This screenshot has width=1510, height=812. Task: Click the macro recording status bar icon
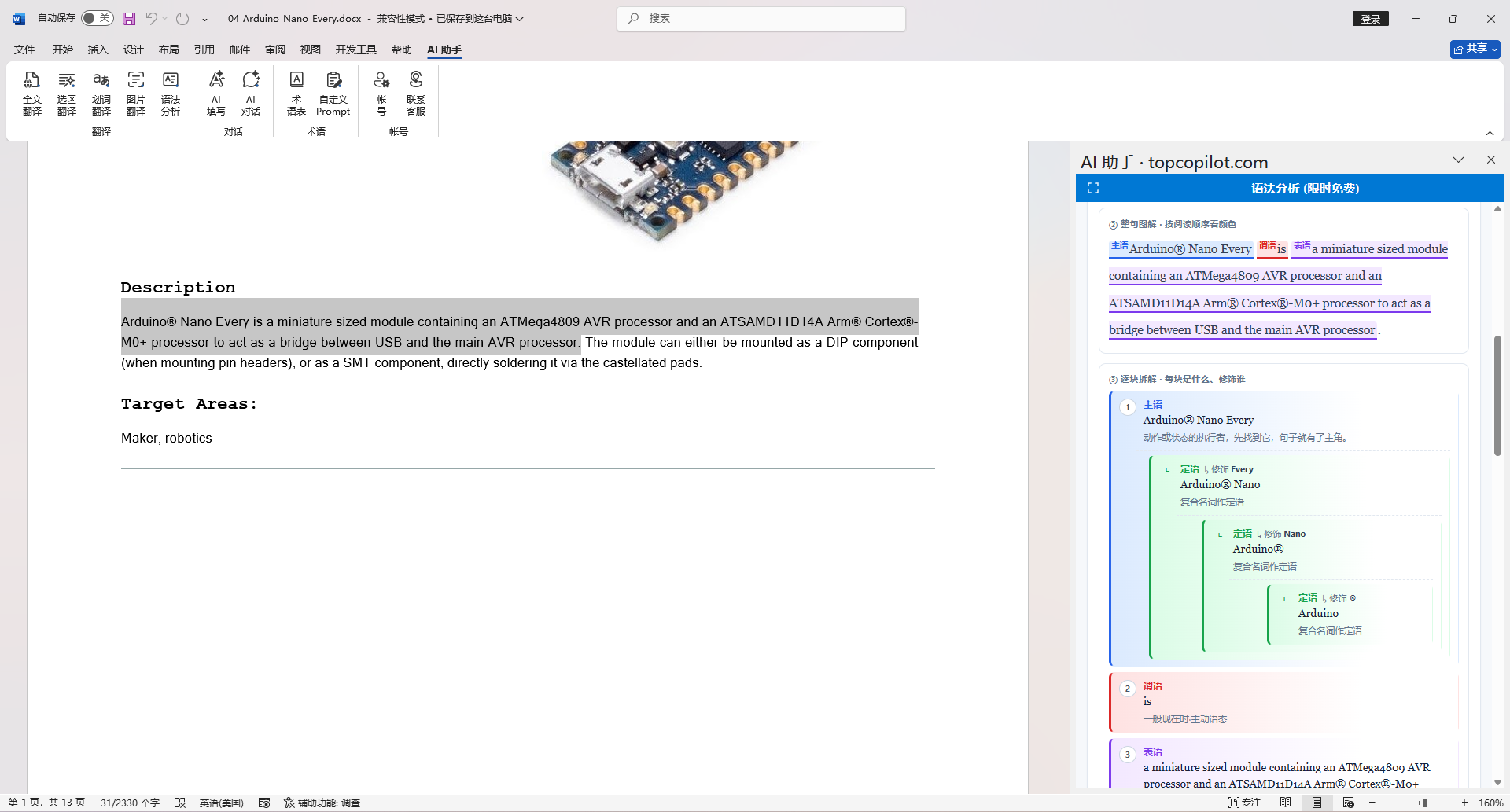pos(264,803)
